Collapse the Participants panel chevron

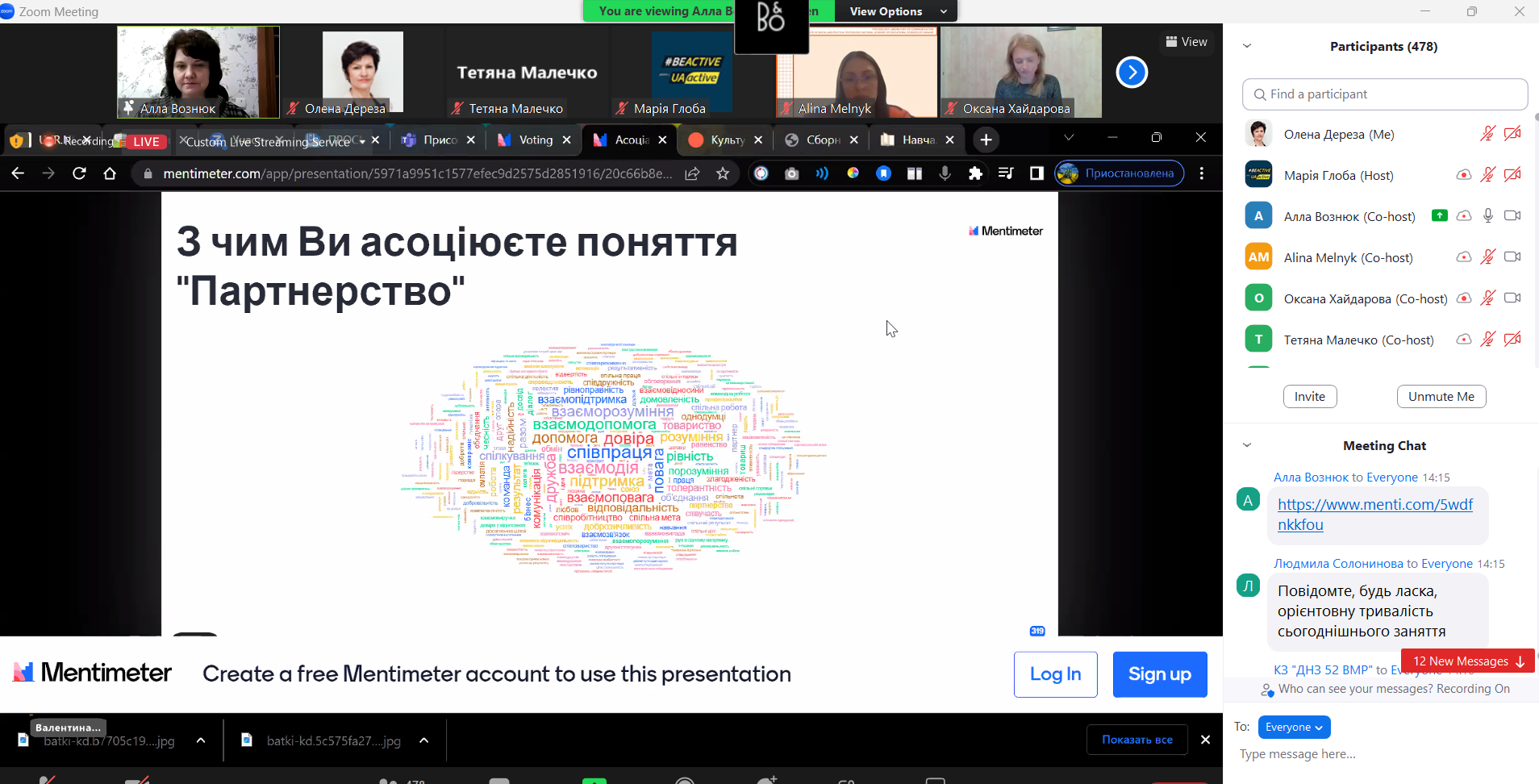[x=1247, y=46]
